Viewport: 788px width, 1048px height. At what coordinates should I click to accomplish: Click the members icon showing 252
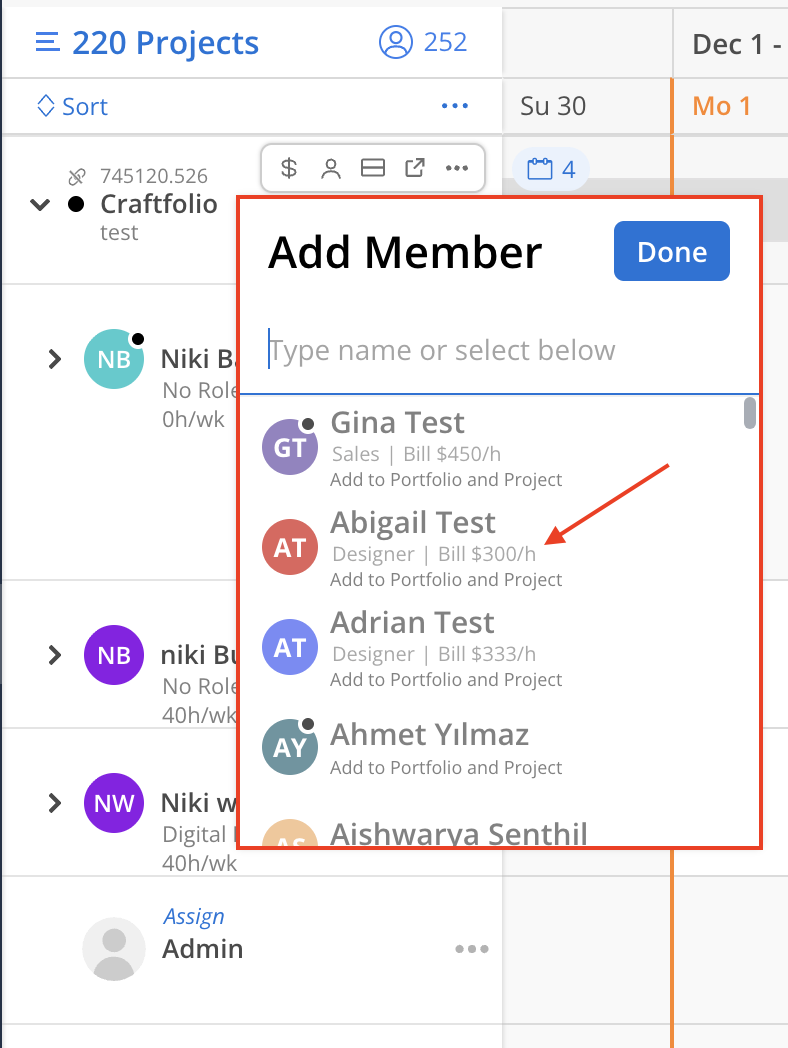coord(396,42)
